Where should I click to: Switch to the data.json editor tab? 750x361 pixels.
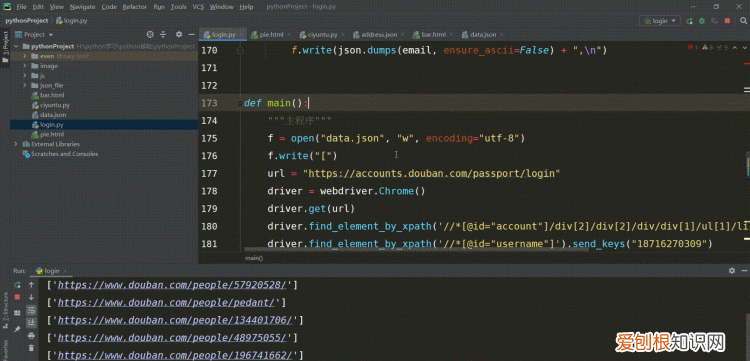click(483, 35)
